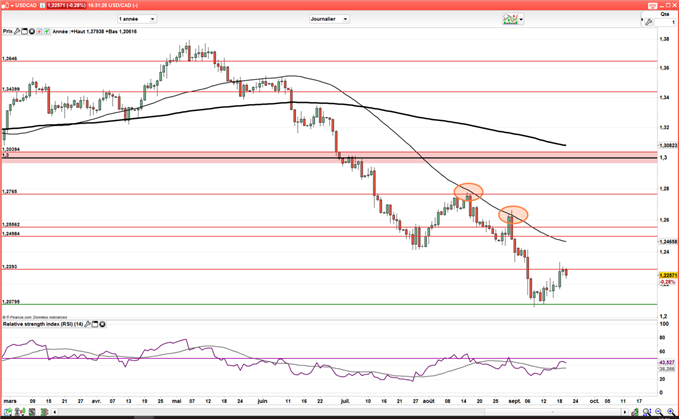This screenshot has width=679, height=419.
Task: Click the zoom selection magnifier icon
Action: coord(647,412)
